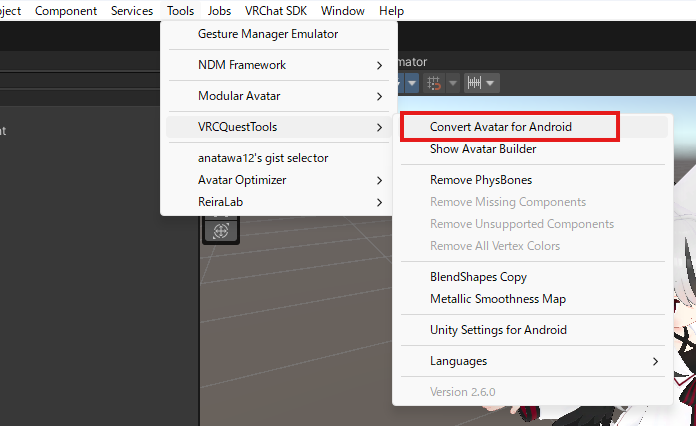Click the Languages submenu arrow
Image resolution: width=696 pixels, height=426 pixels.
[x=655, y=362]
